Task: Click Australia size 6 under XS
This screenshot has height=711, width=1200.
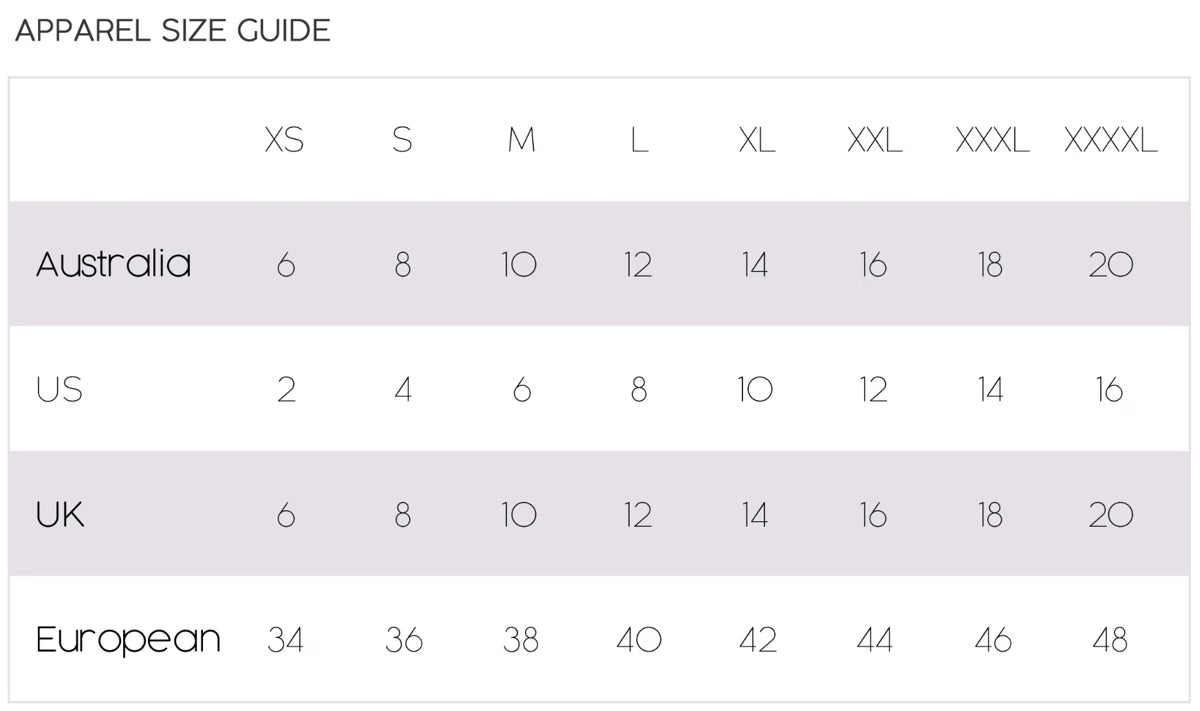Action: point(286,265)
